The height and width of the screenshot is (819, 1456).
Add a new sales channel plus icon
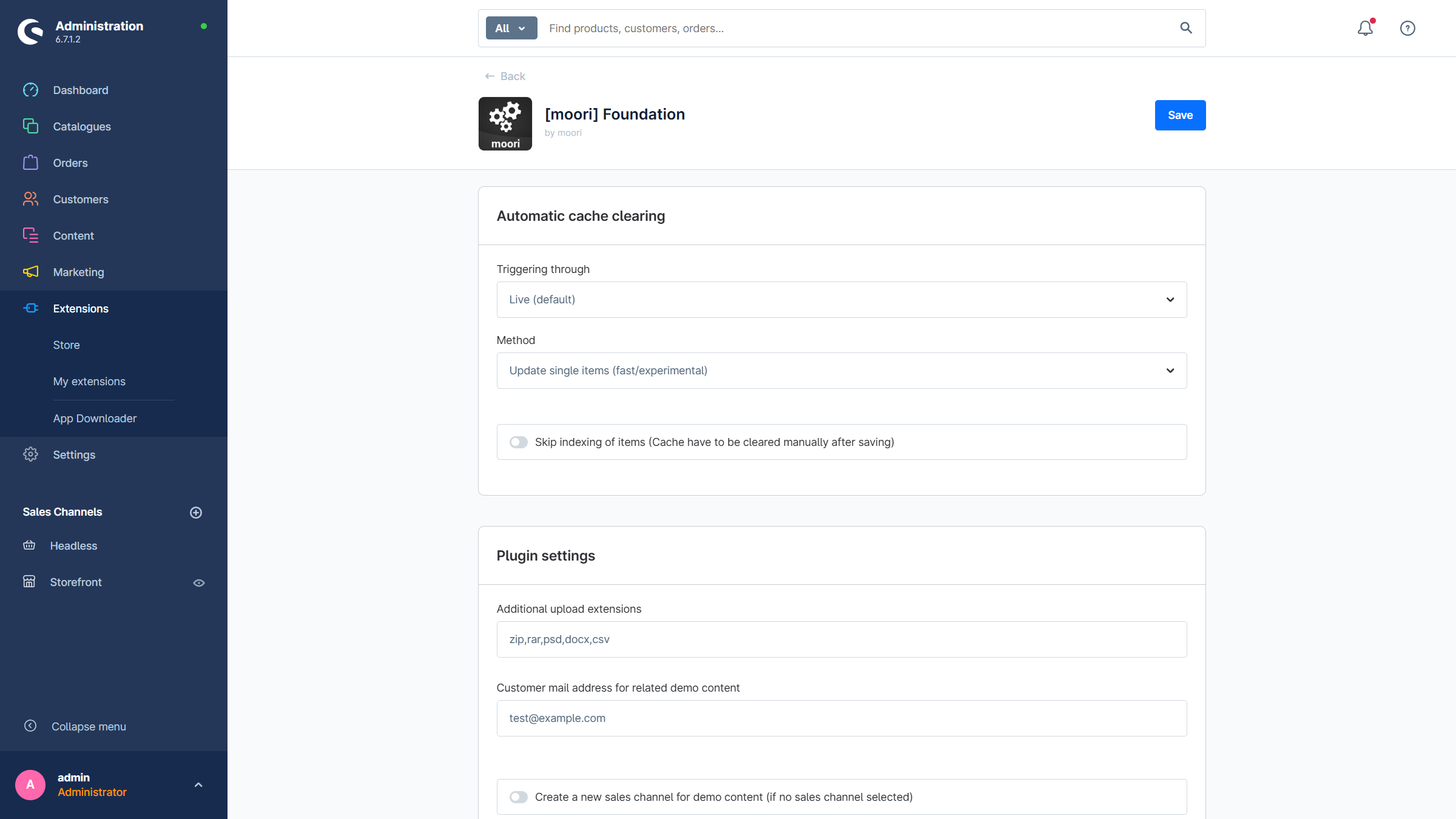(x=196, y=513)
